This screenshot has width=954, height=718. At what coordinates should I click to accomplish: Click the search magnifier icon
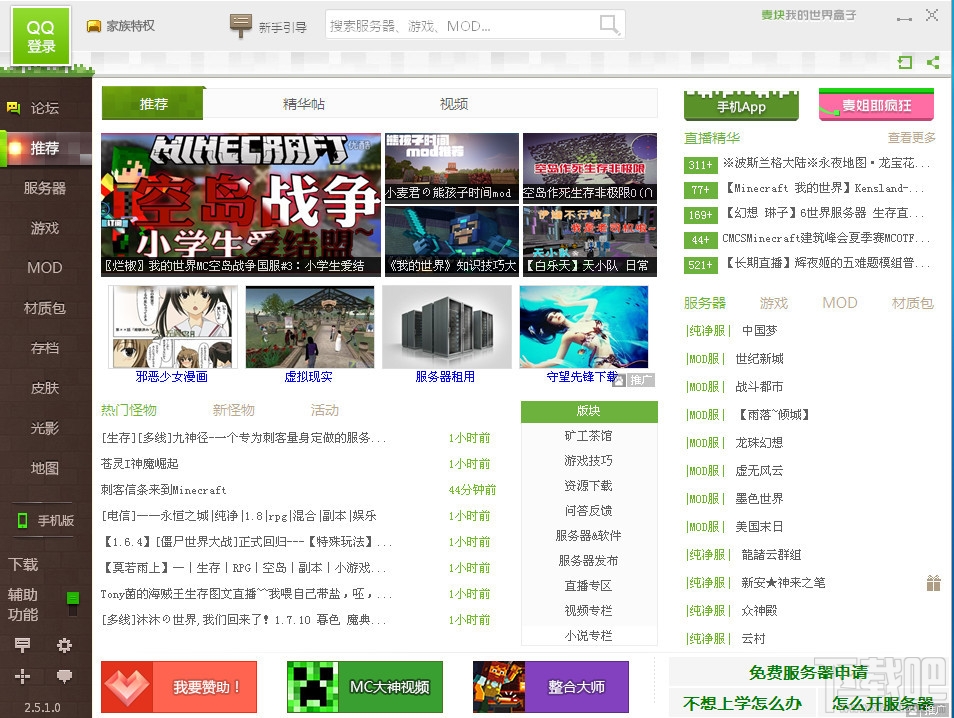click(x=609, y=25)
